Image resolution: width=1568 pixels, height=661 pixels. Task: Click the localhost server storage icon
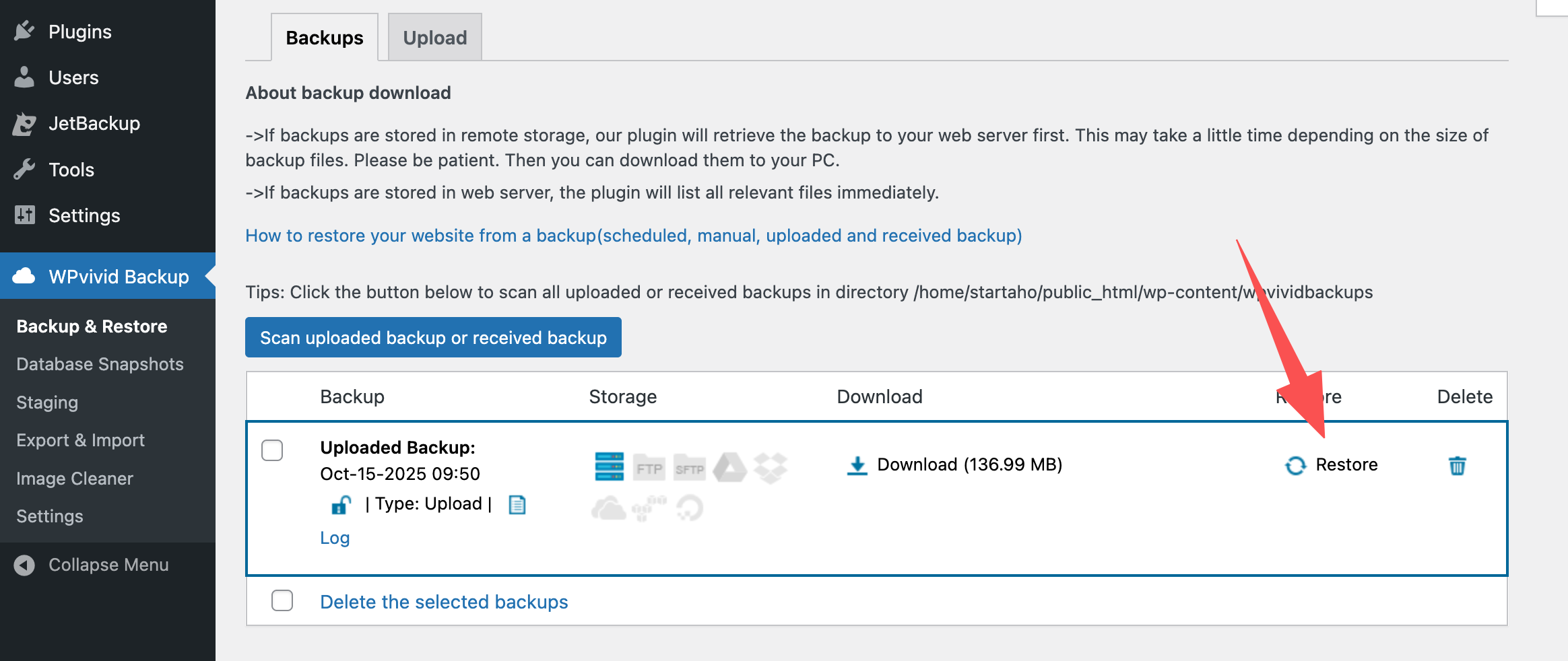pos(609,466)
